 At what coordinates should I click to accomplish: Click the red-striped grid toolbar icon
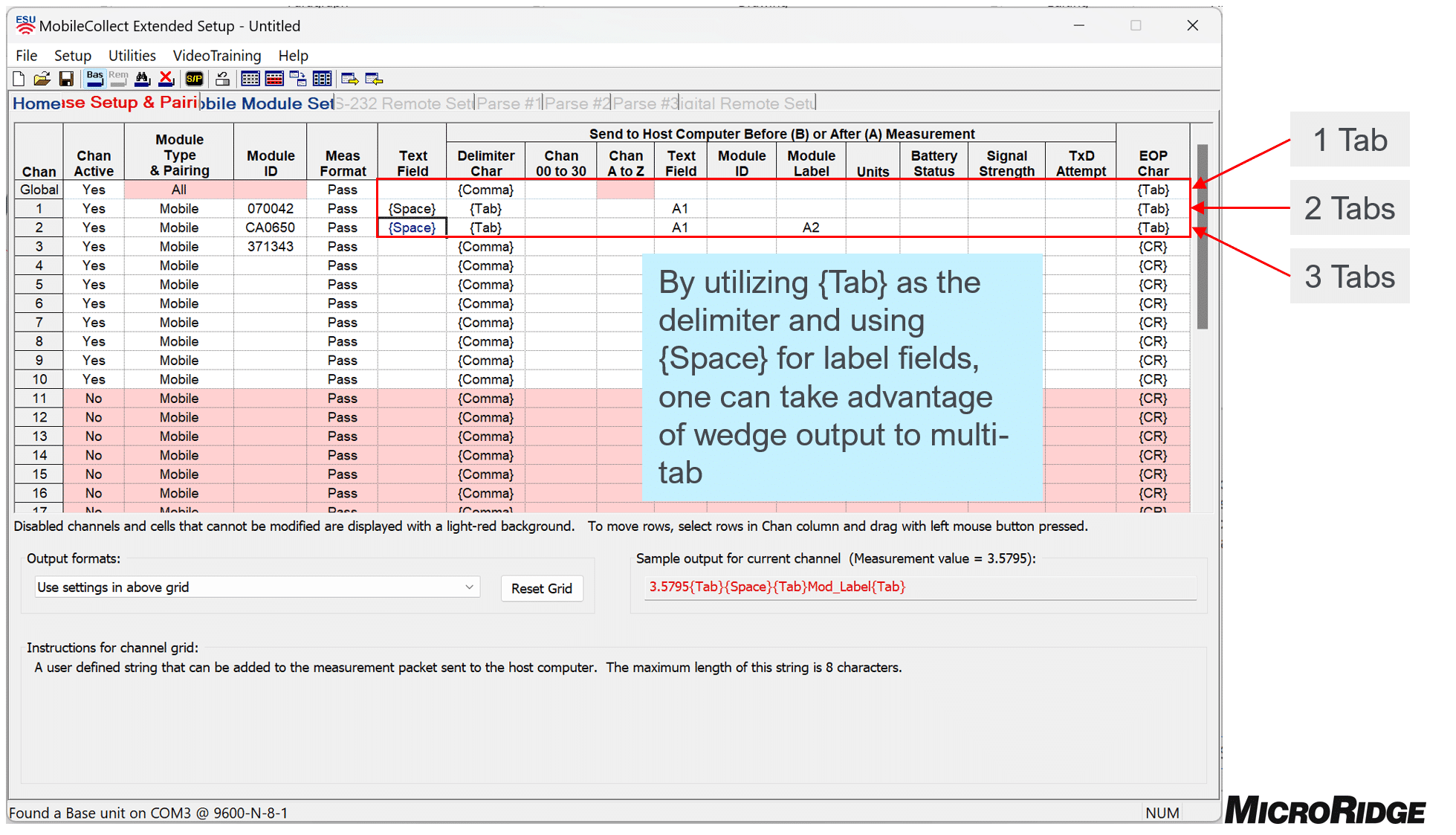coord(274,79)
